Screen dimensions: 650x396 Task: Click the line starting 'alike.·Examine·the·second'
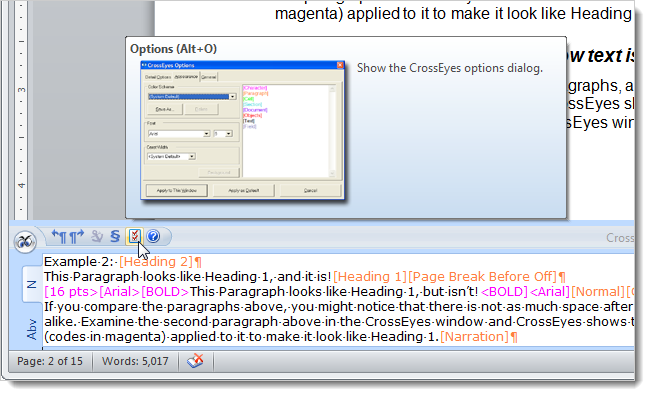339,321
